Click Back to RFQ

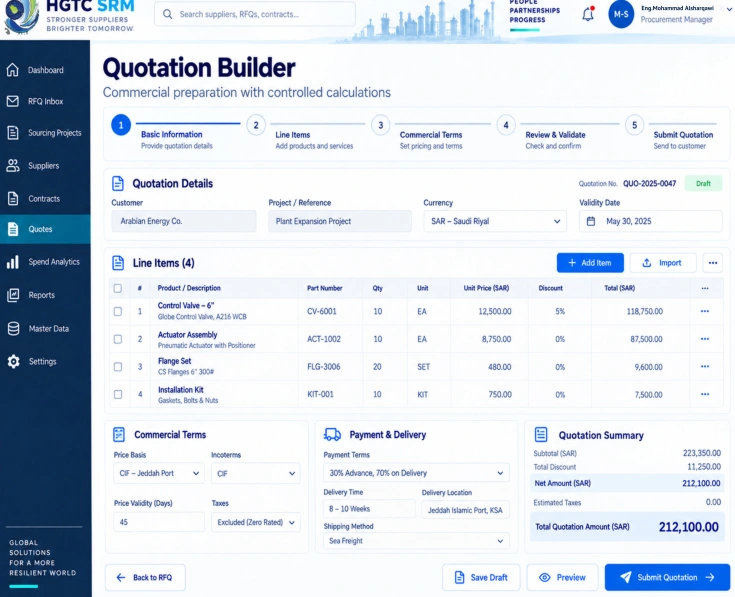pyautogui.click(x=145, y=577)
